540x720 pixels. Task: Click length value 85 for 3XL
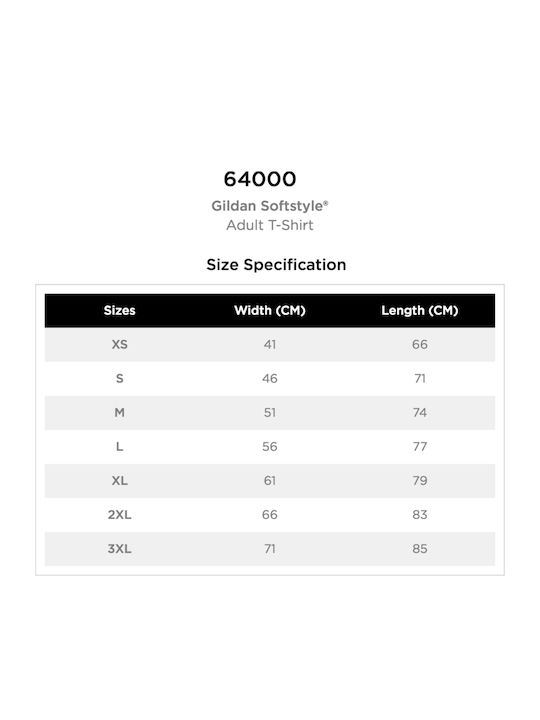pyautogui.click(x=420, y=548)
